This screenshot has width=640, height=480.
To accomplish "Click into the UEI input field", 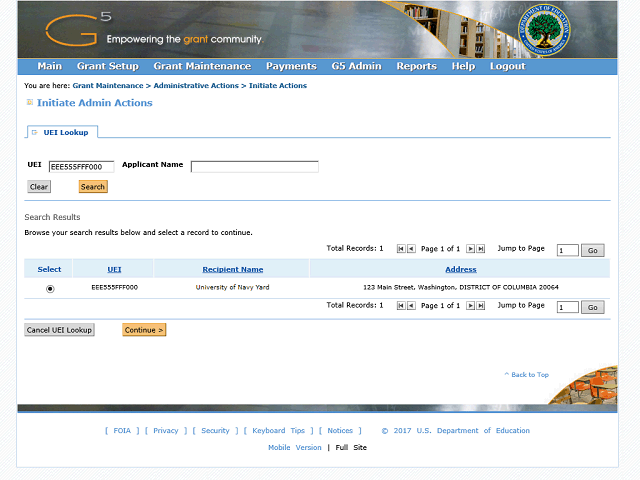I will tap(81, 167).
